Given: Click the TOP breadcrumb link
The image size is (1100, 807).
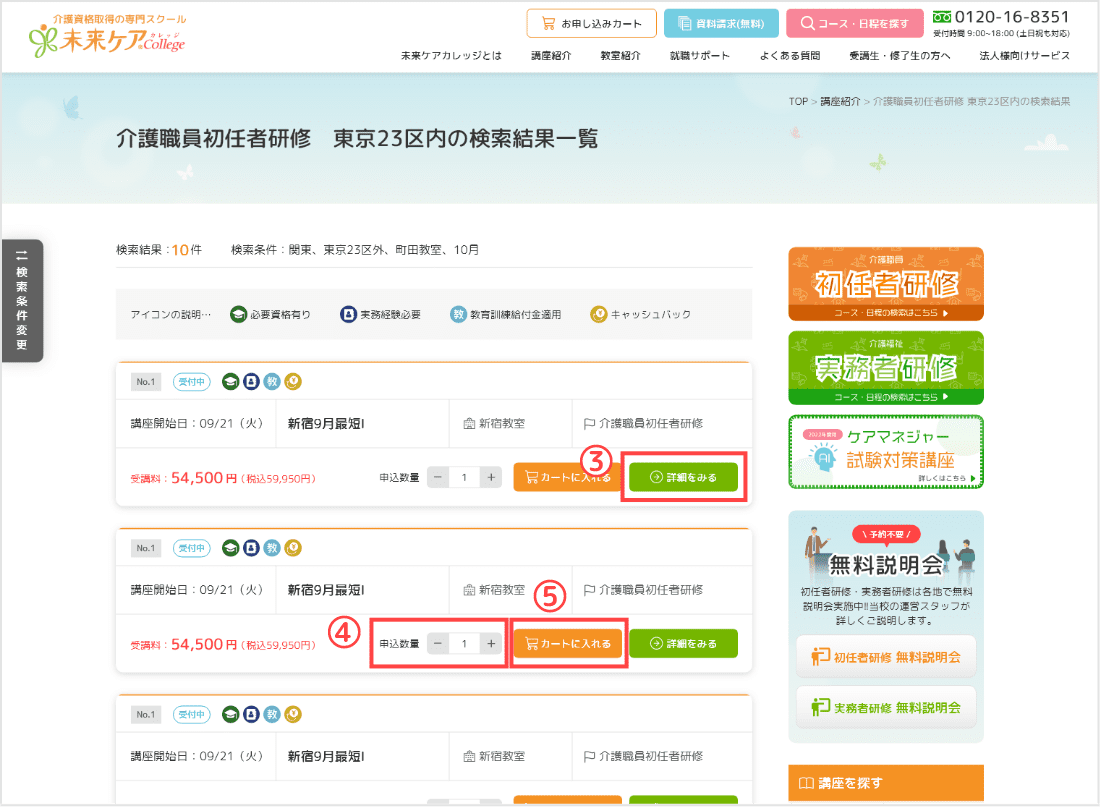Looking at the screenshot, I should [797, 101].
